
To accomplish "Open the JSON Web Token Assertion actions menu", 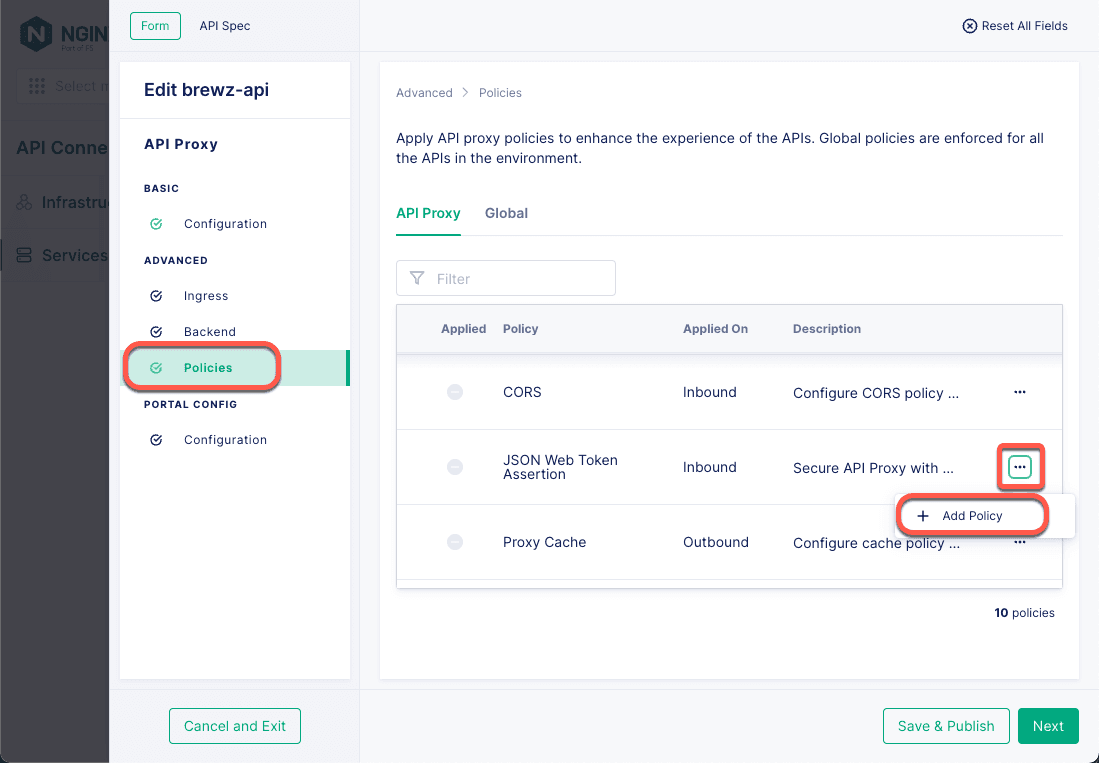I will tap(1019, 467).
